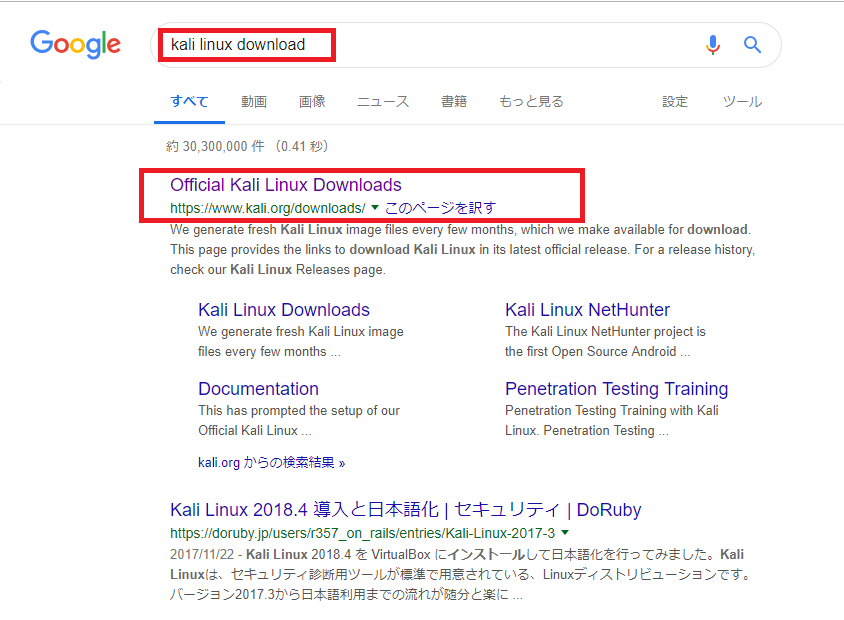Open the ツール options

point(742,101)
